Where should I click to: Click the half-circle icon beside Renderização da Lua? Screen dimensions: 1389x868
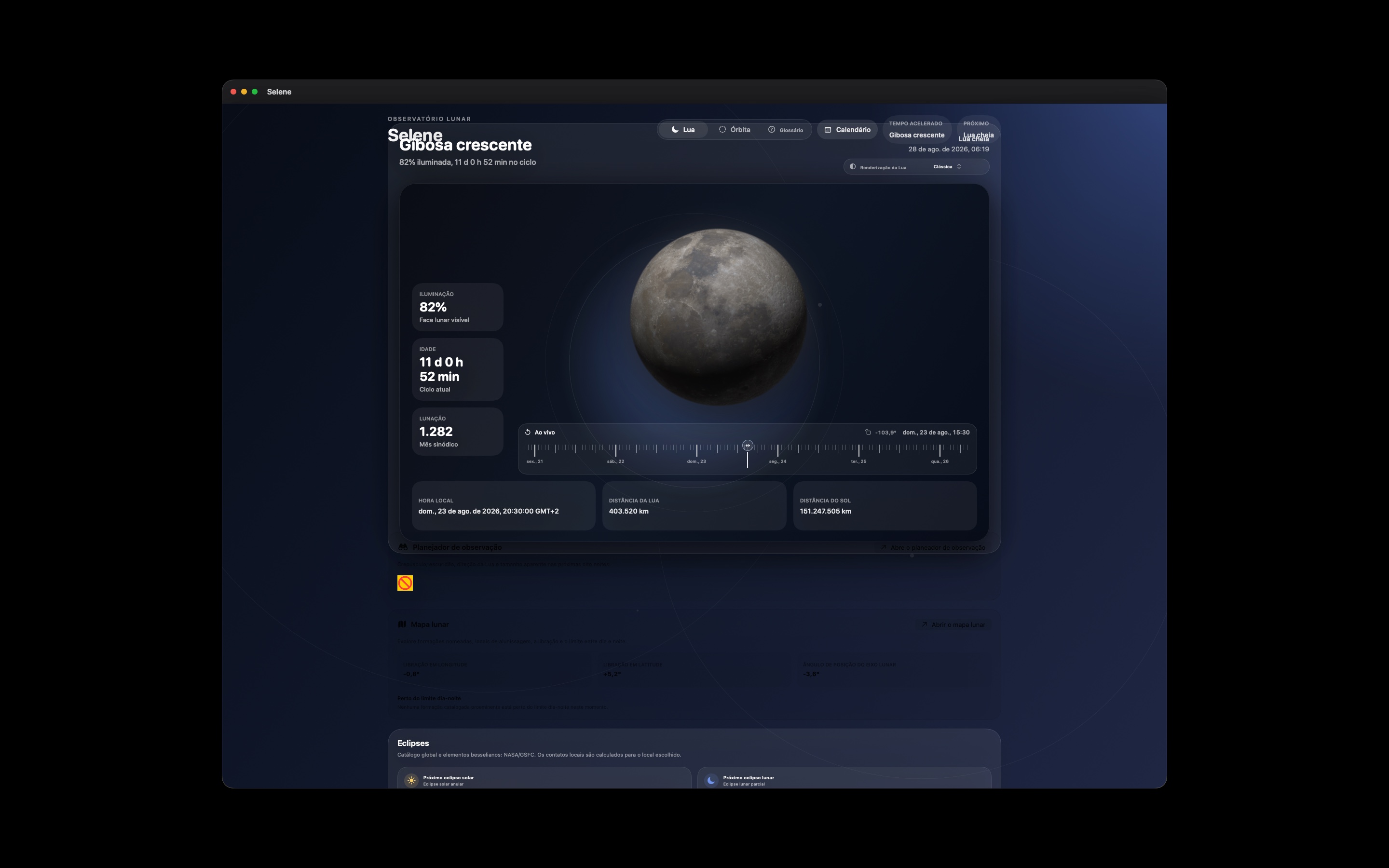tap(852, 167)
